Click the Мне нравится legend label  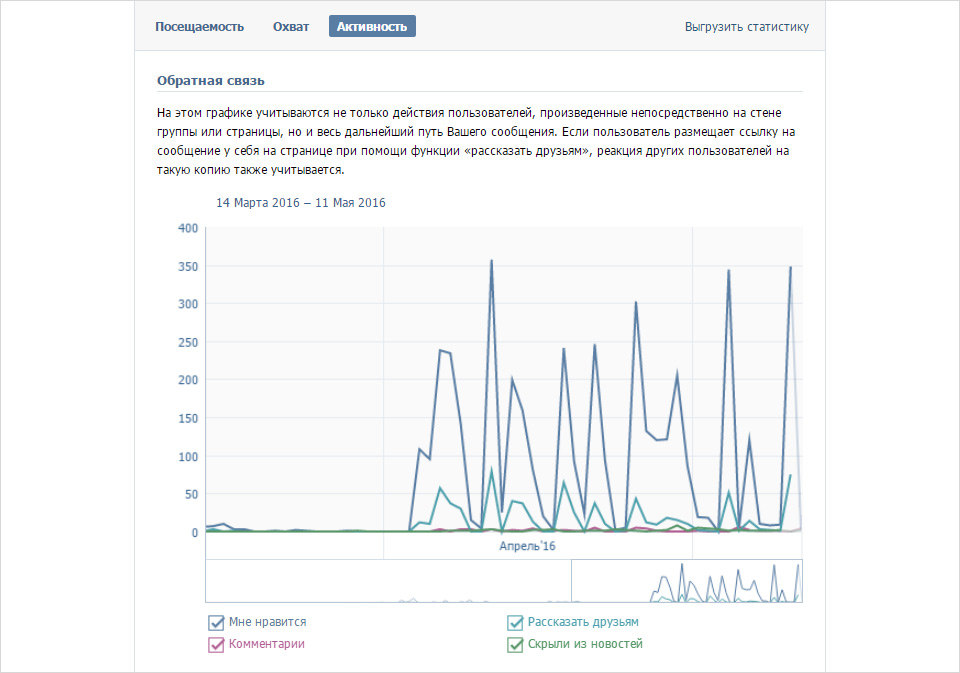click(268, 622)
